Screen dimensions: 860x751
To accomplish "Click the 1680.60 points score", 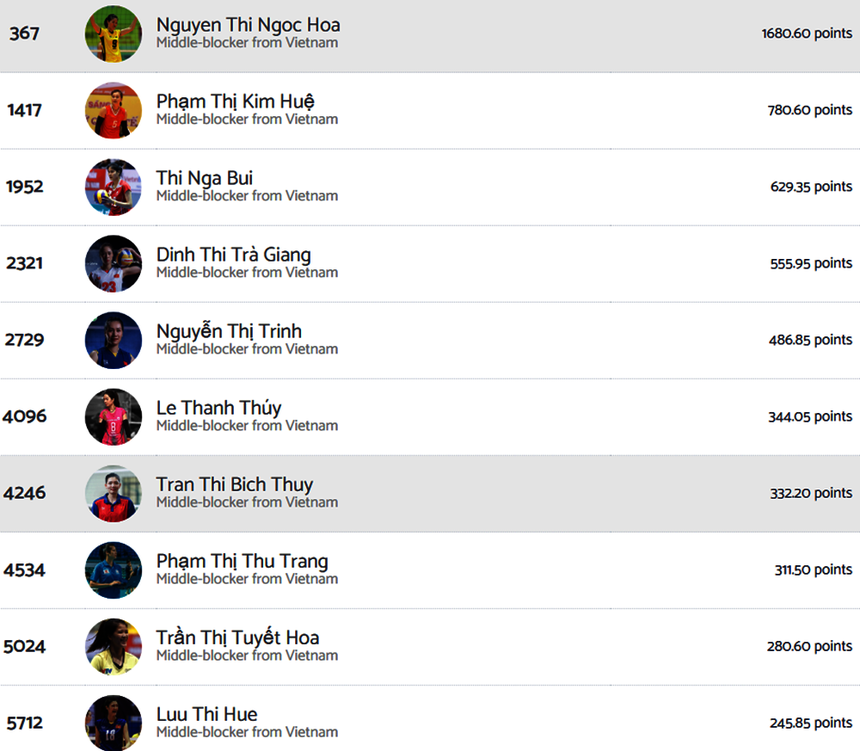I will coord(806,34).
